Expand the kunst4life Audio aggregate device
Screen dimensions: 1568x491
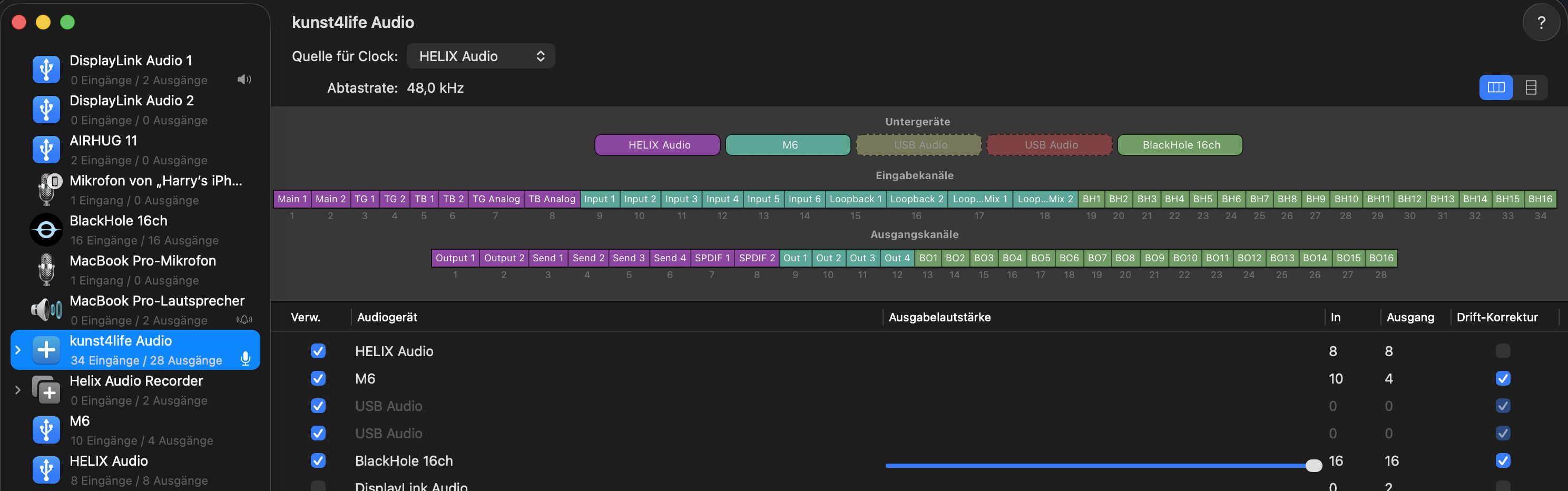pyautogui.click(x=18, y=350)
